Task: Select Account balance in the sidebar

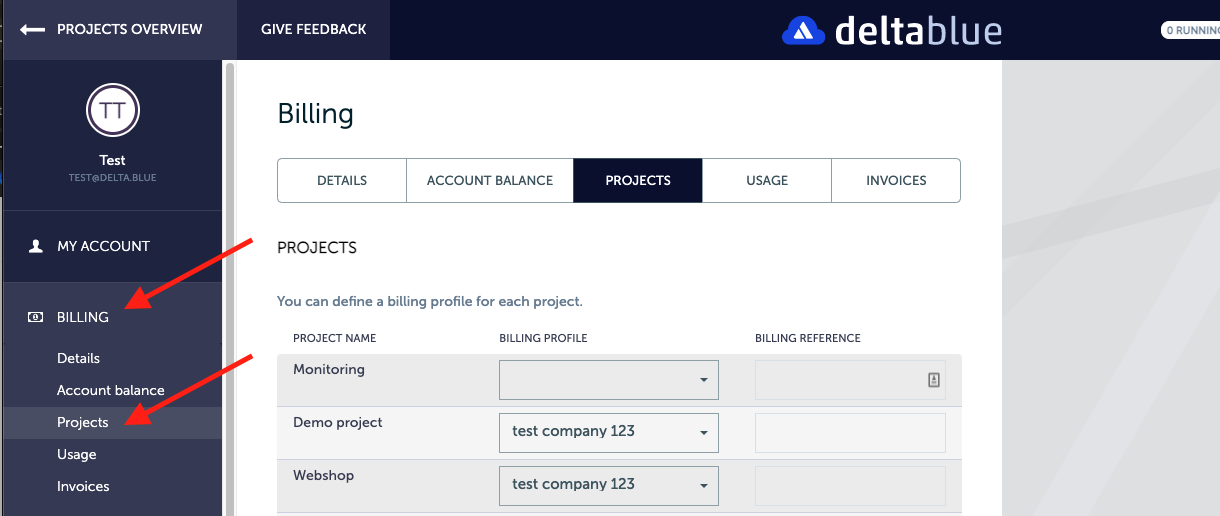Action: click(111, 390)
